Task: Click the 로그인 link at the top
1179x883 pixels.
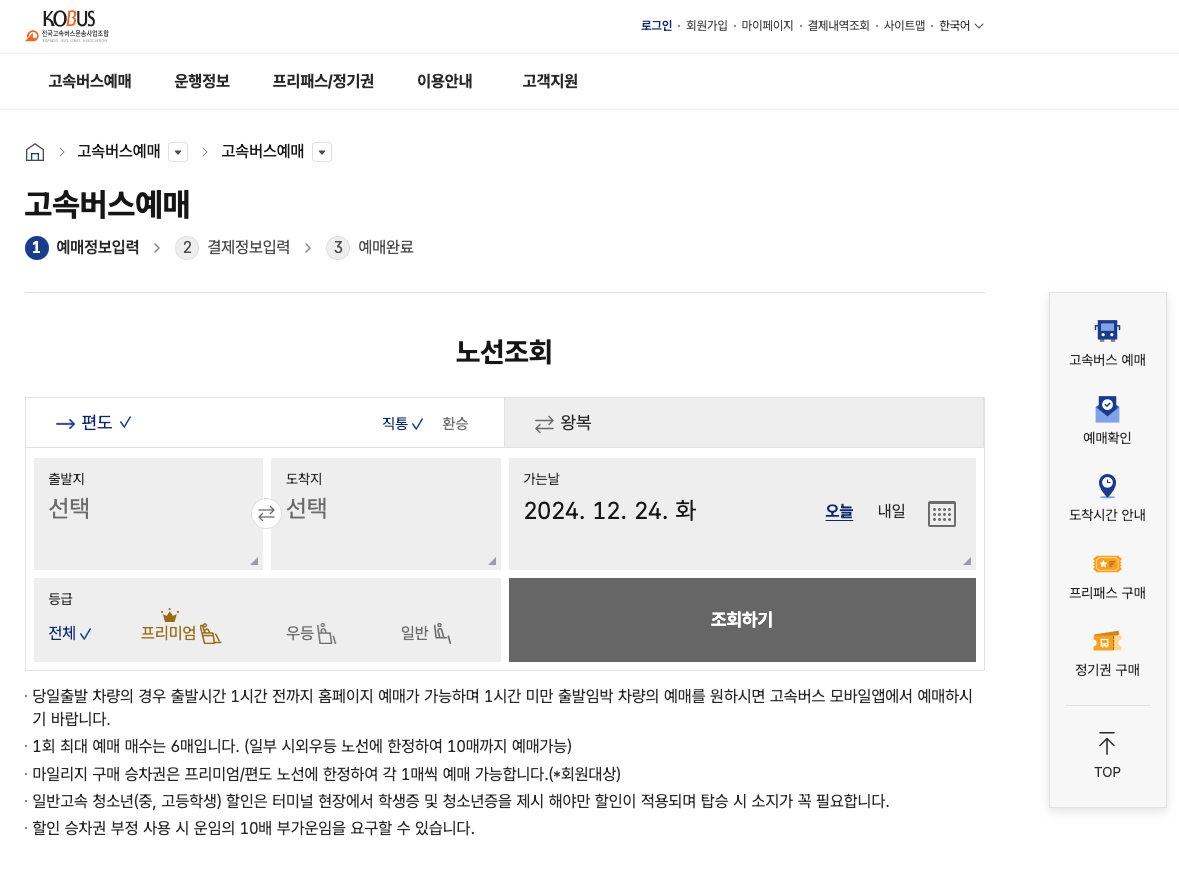Action: click(x=656, y=25)
